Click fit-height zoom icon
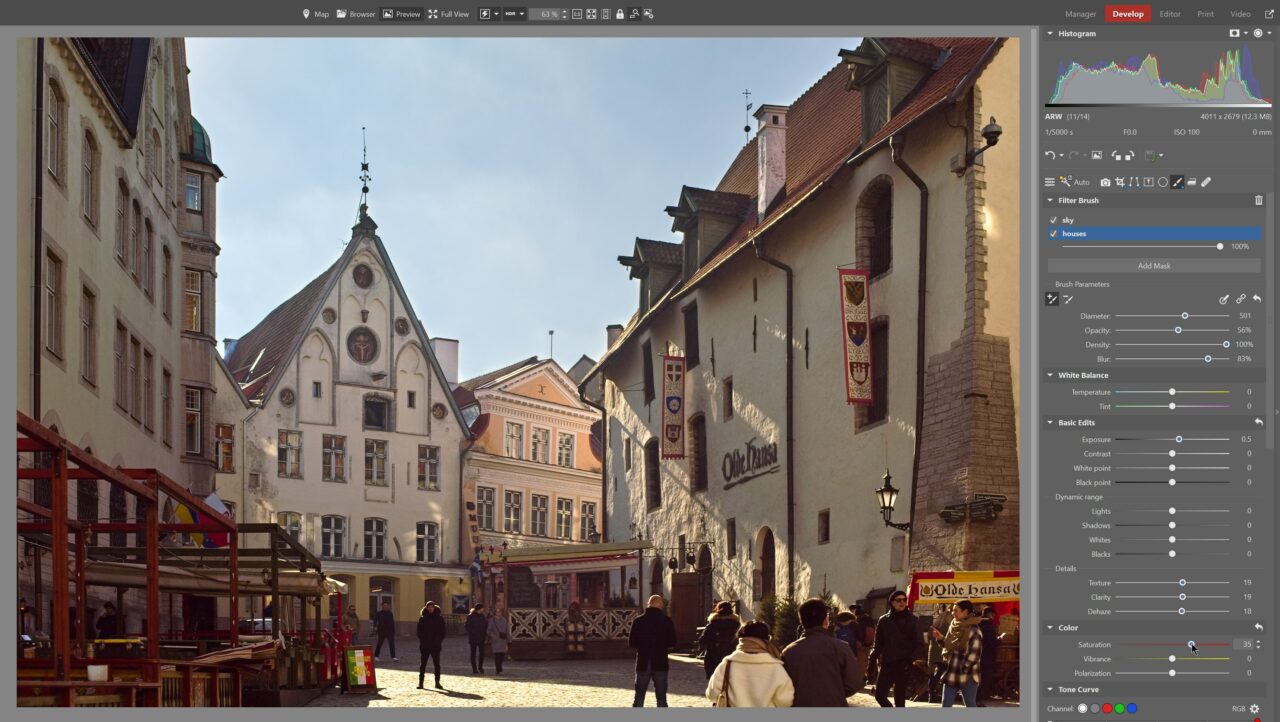Image resolution: width=1280 pixels, height=722 pixels. [x=605, y=14]
